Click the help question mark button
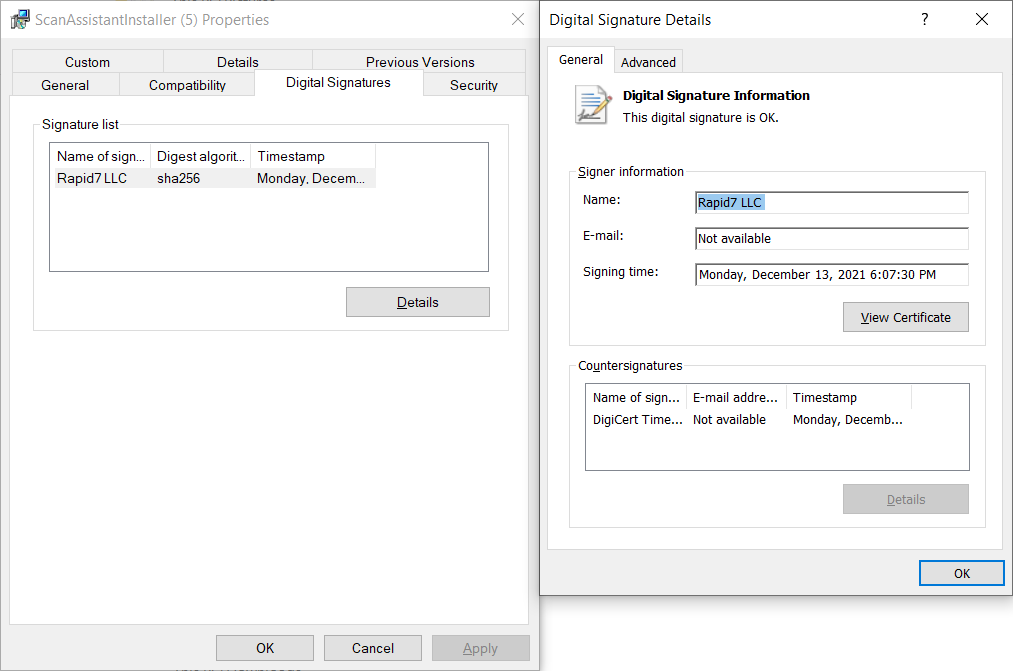 (924, 20)
